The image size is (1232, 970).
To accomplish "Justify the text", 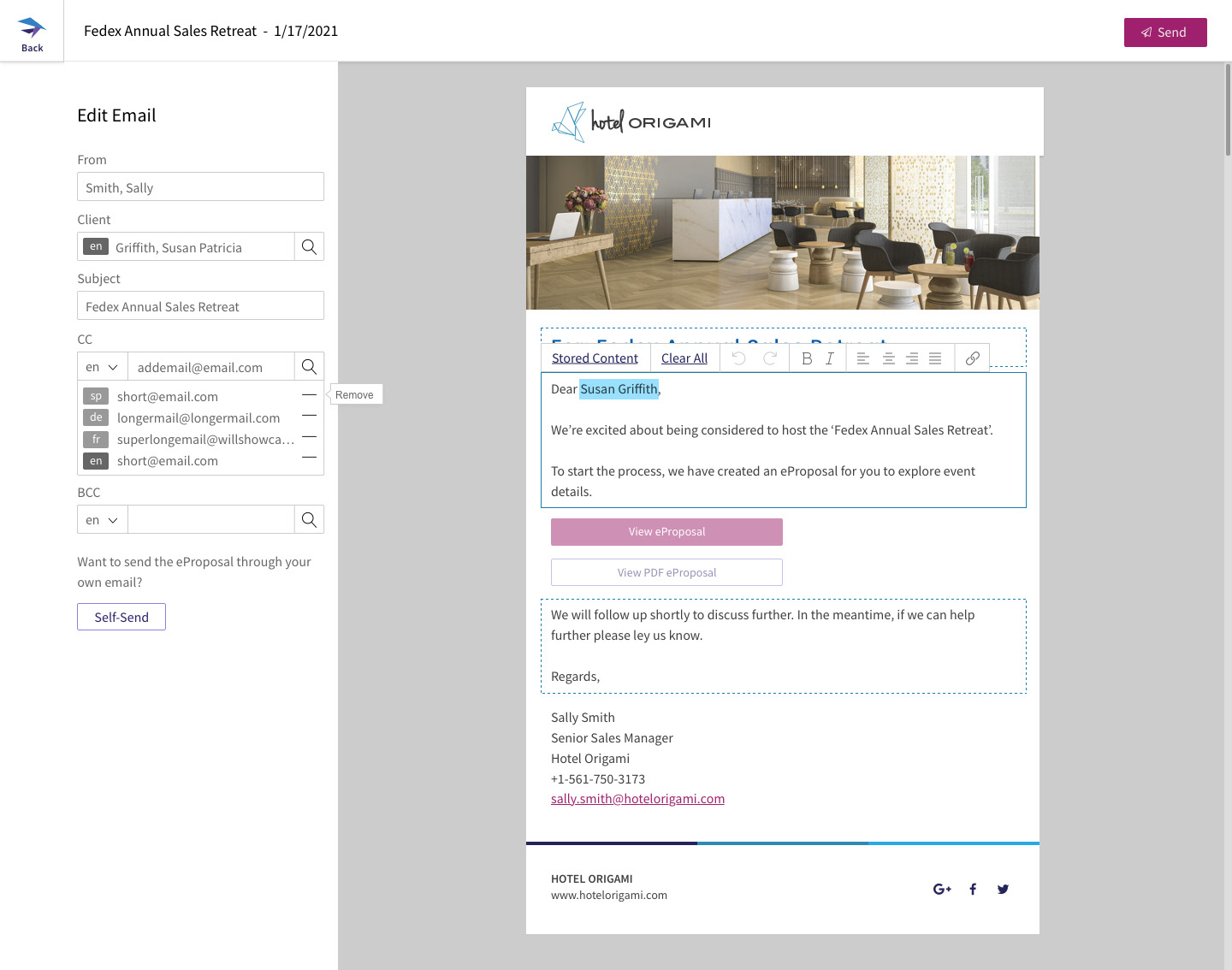I will click(935, 358).
